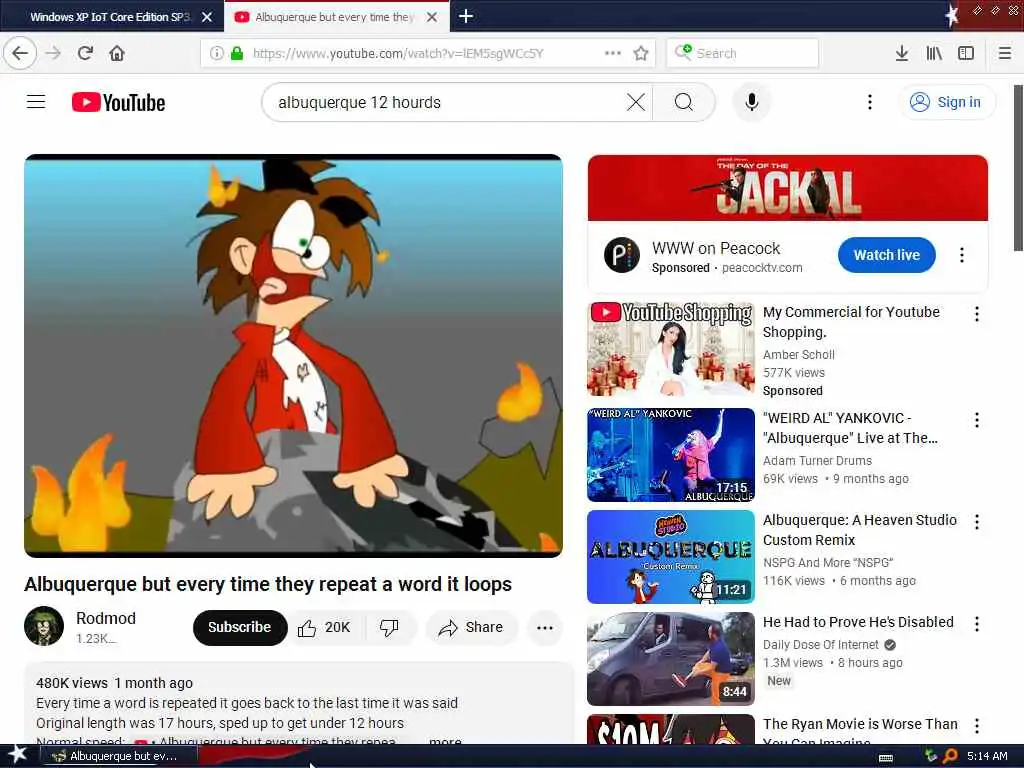Open Daily Dose Of Internet channel name

click(821, 645)
